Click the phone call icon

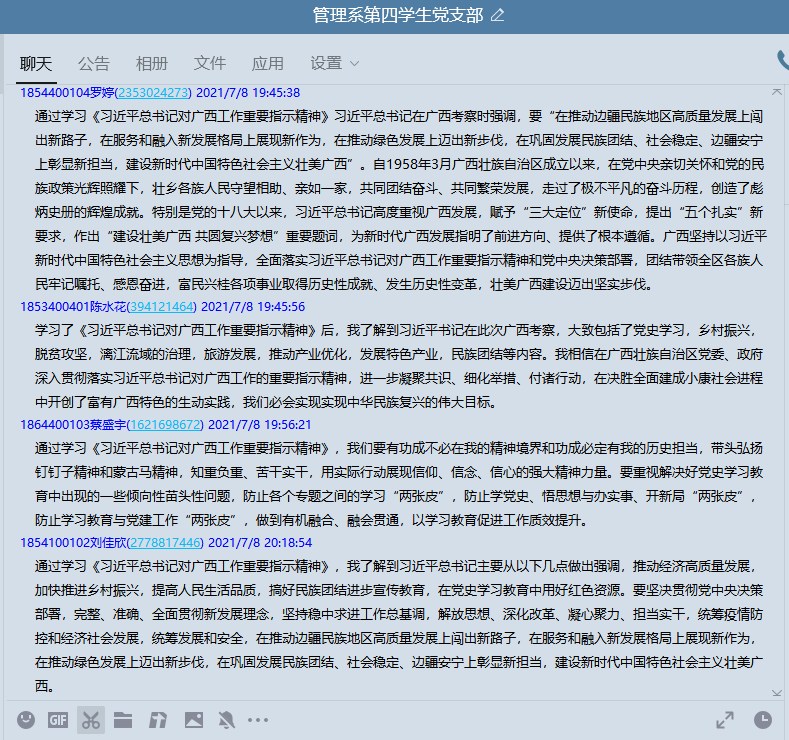pyautogui.click(x=781, y=62)
